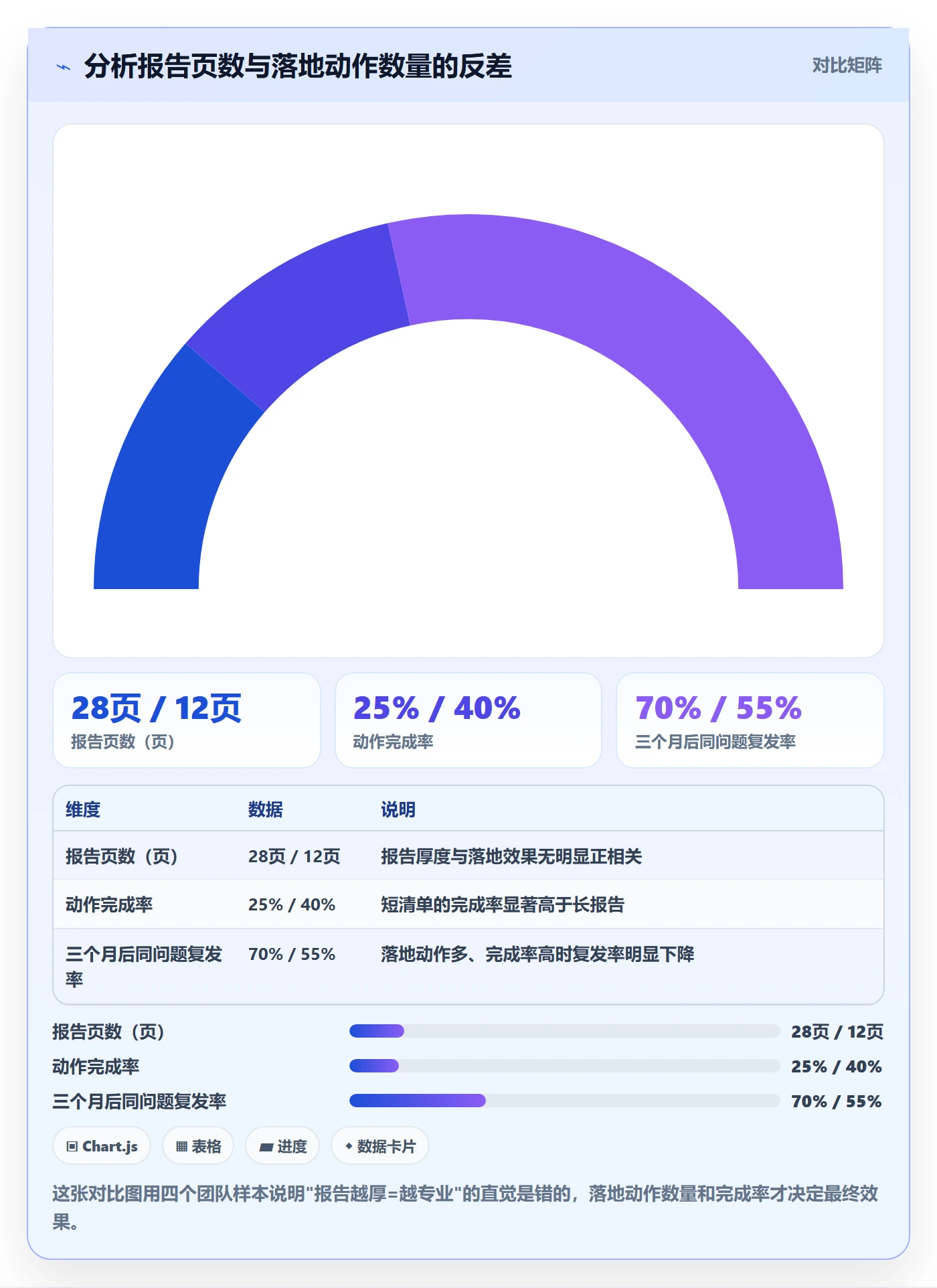Open the 28页 / 12页 data card
This screenshot has width=937, height=1288.
[187, 720]
